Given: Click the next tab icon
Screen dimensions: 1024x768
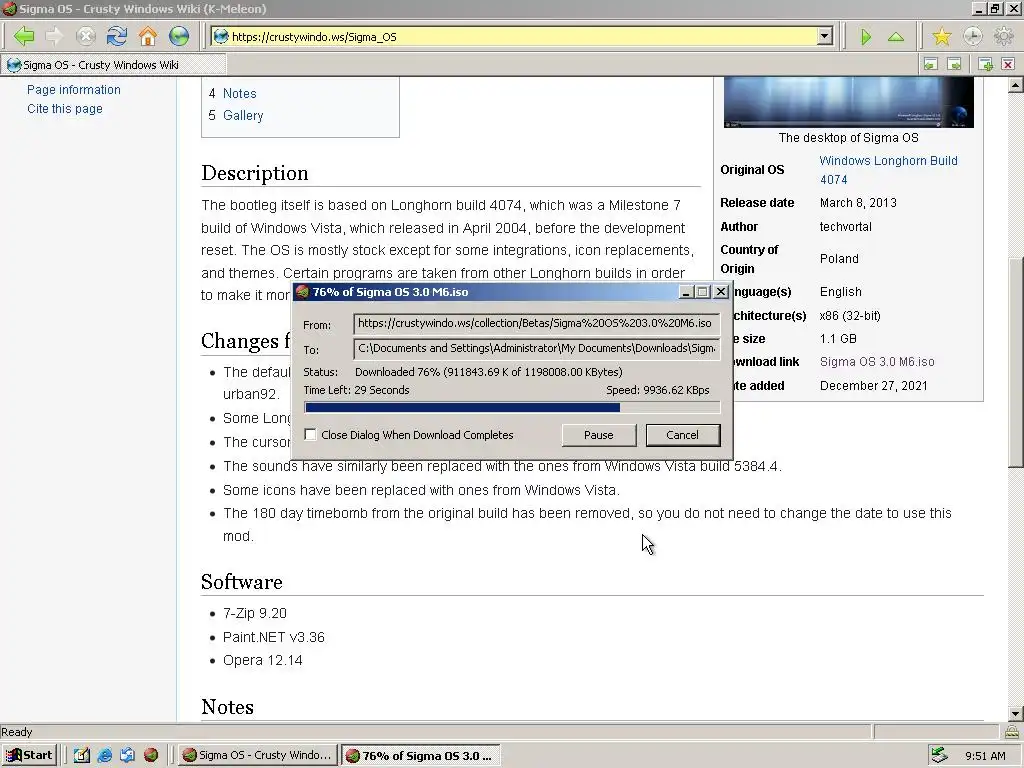Looking at the screenshot, I should (x=955, y=64).
